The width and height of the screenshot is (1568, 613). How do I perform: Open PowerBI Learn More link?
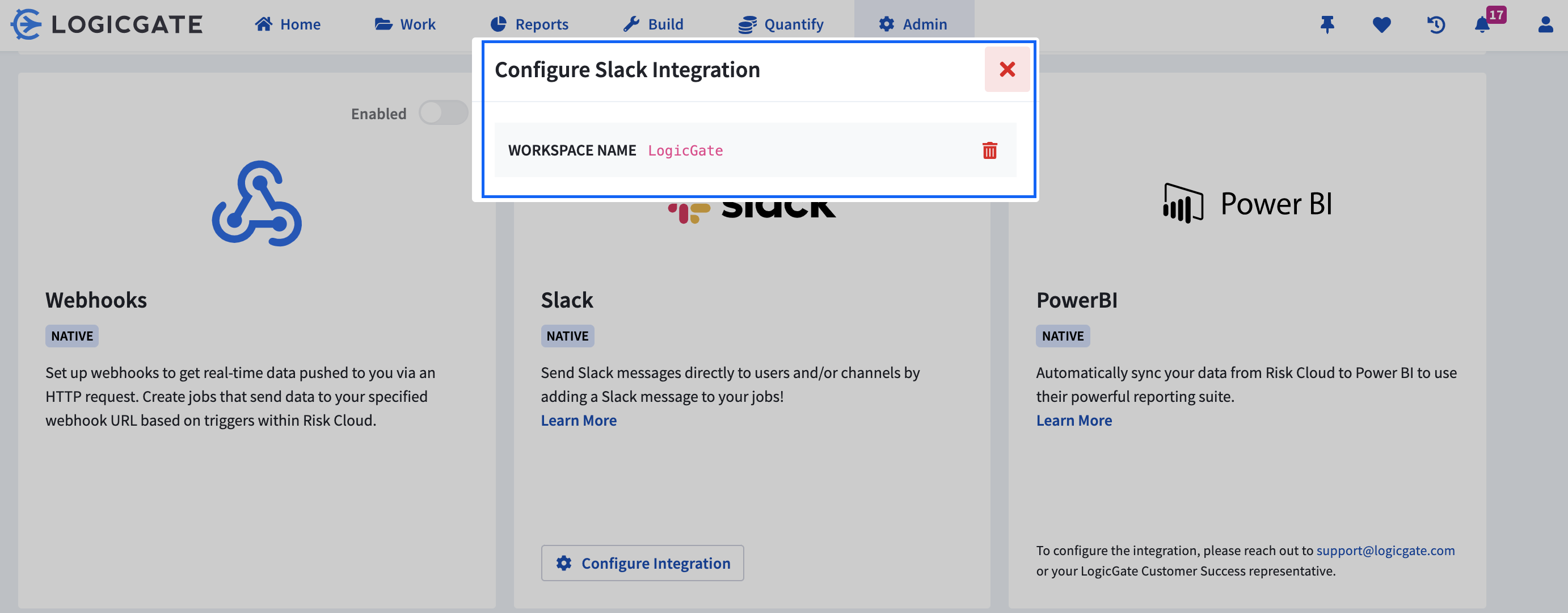click(x=1074, y=420)
